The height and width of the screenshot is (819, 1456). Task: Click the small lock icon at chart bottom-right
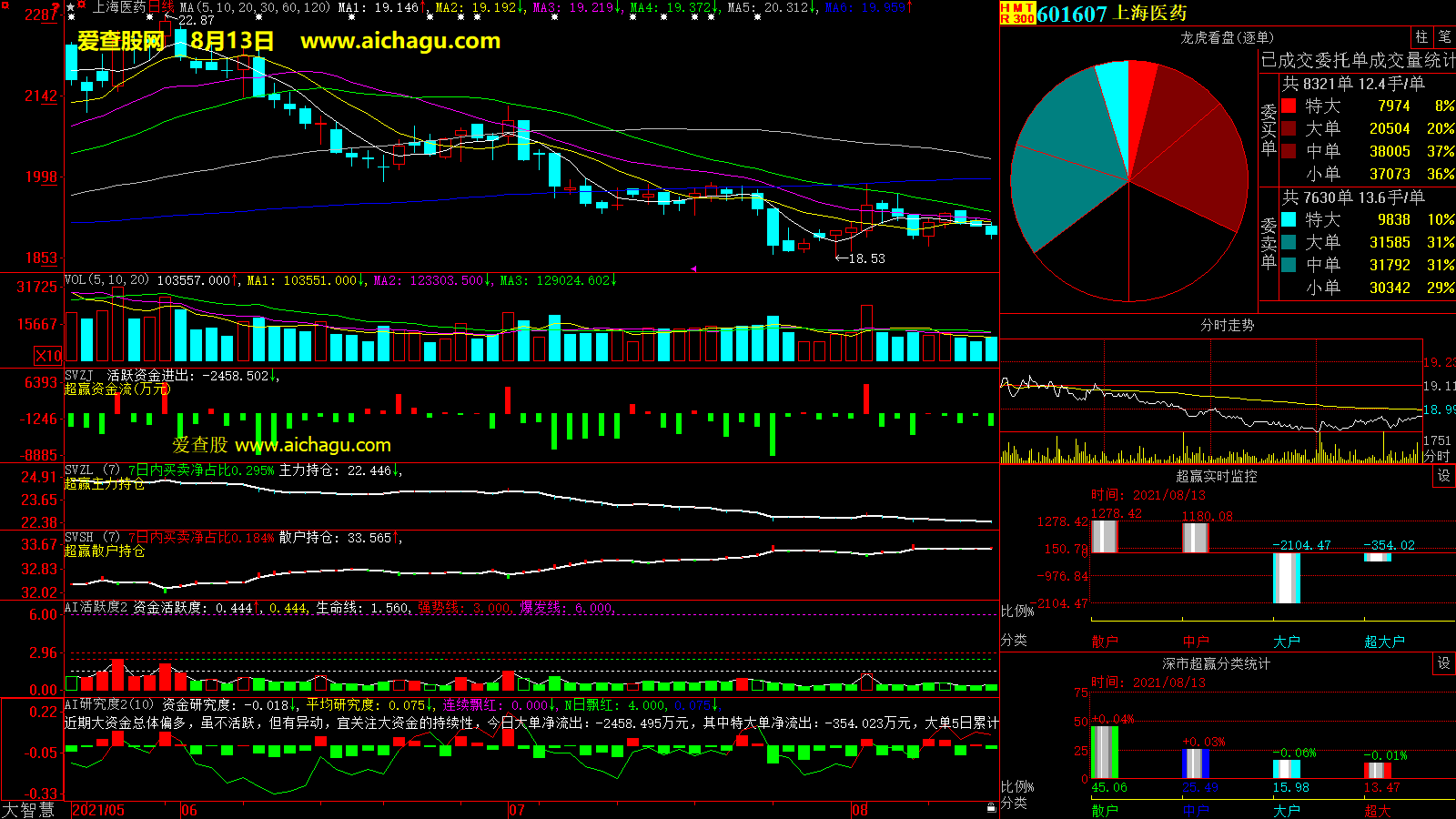coord(991,807)
